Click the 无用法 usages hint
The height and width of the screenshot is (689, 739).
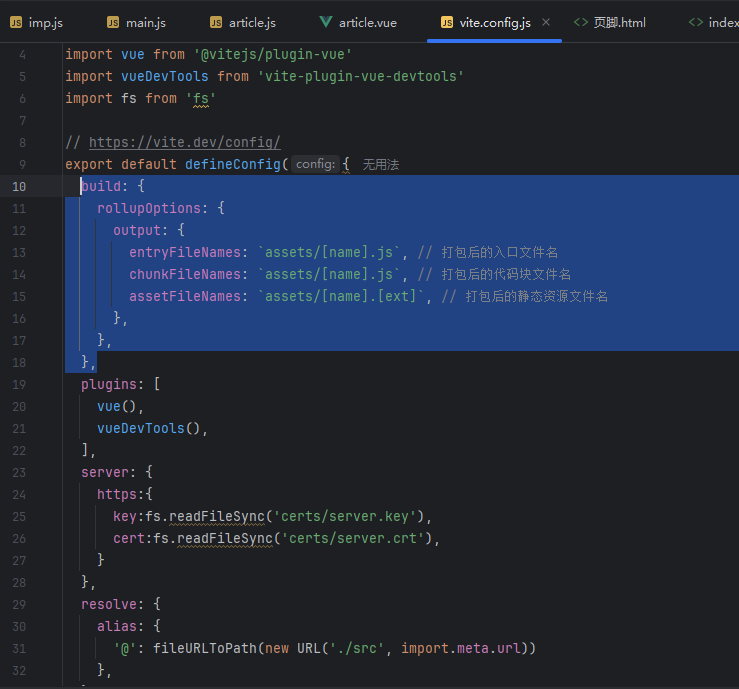[381, 164]
